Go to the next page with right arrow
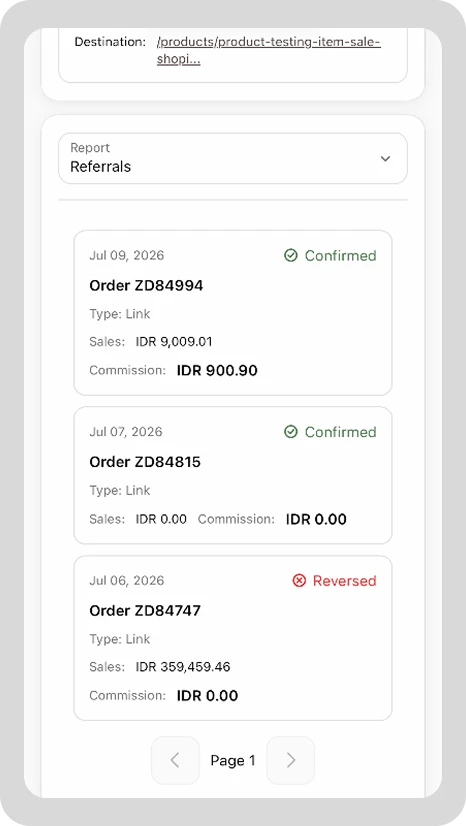This screenshot has height=826, width=466. click(291, 760)
